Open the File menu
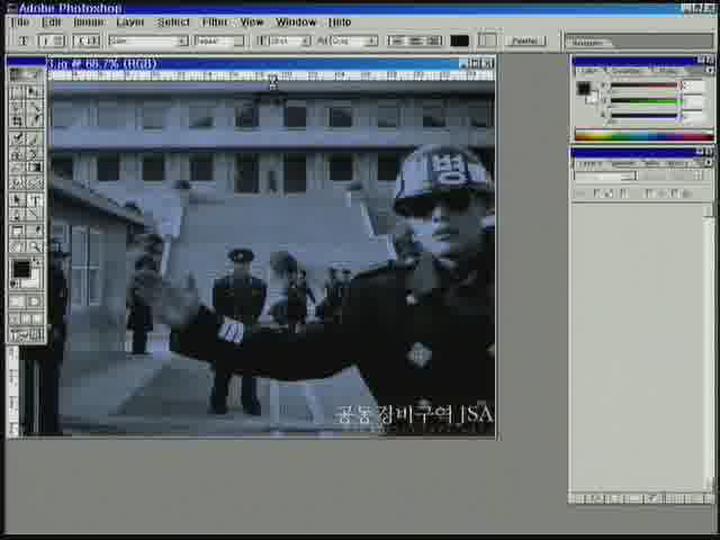Image resolution: width=720 pixels, height=540 pixels. 20,22
